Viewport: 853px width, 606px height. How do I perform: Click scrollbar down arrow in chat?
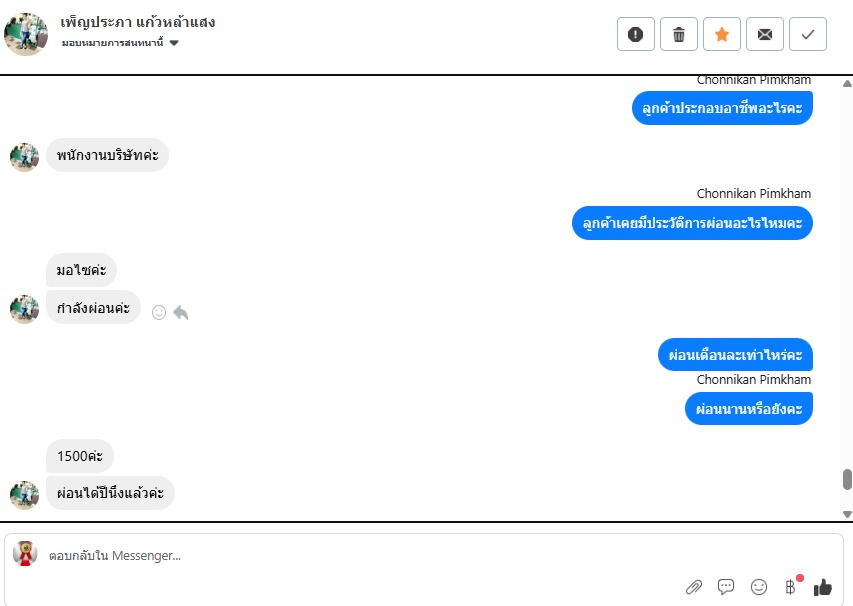click(x=847, y=514)
